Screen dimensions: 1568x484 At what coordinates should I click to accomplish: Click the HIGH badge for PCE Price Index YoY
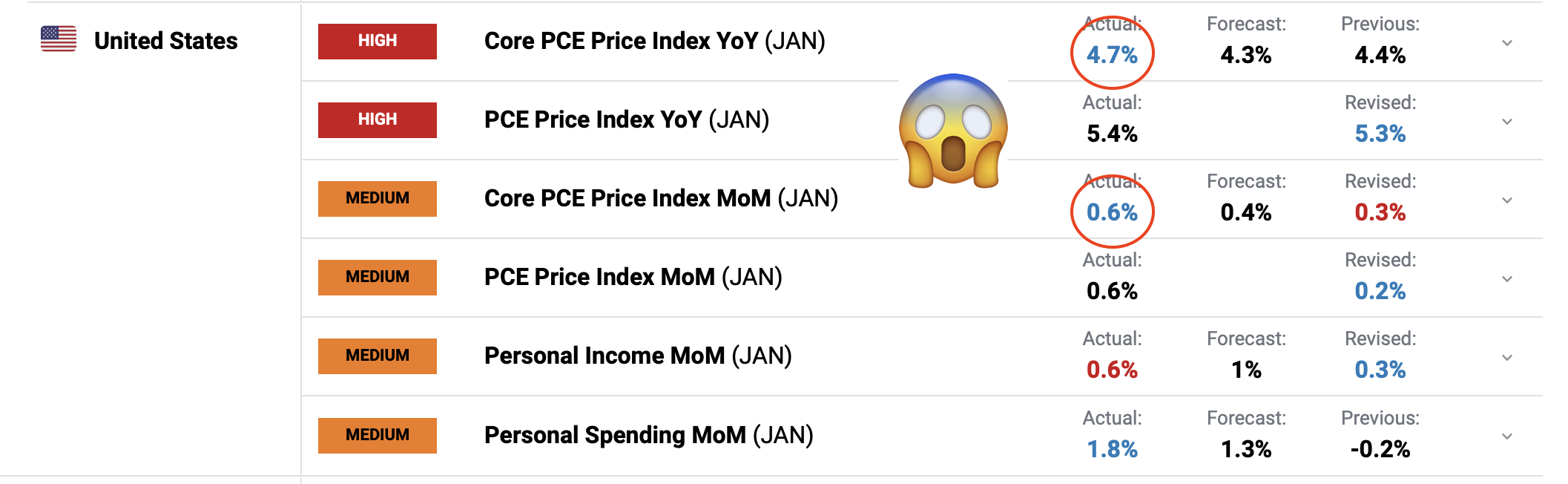tap(377, 120)
